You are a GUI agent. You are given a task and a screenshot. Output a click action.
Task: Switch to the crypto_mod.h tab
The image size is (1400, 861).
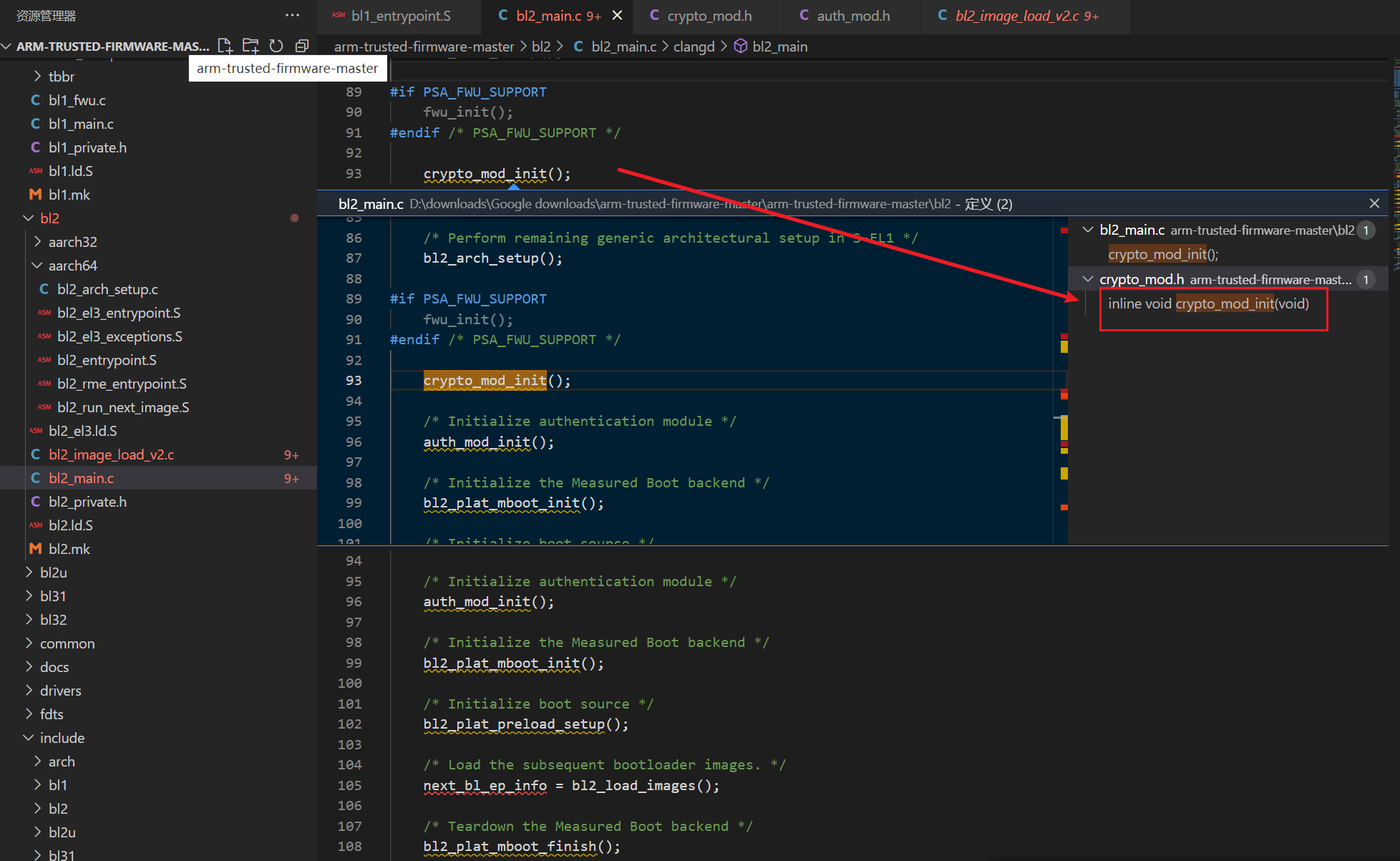(x=709, y=16)
